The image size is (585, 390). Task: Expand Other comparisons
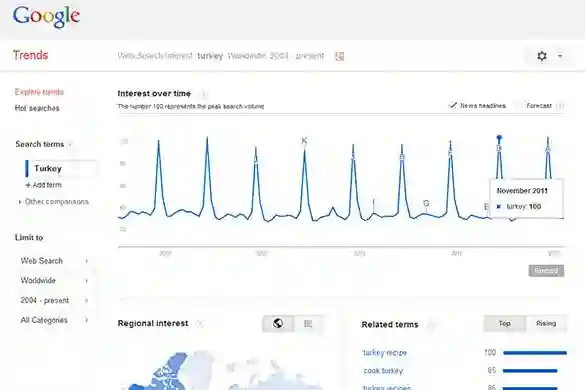[x=54, y=202]
